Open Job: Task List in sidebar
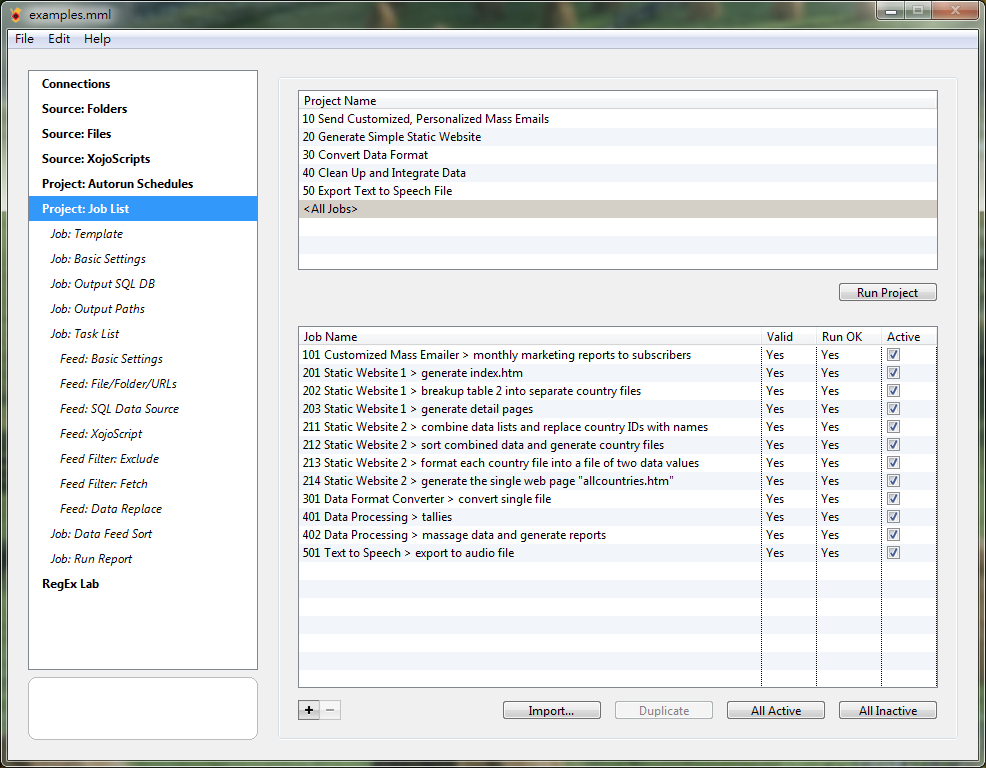986x768 pixels. click(x=85, y=334)
